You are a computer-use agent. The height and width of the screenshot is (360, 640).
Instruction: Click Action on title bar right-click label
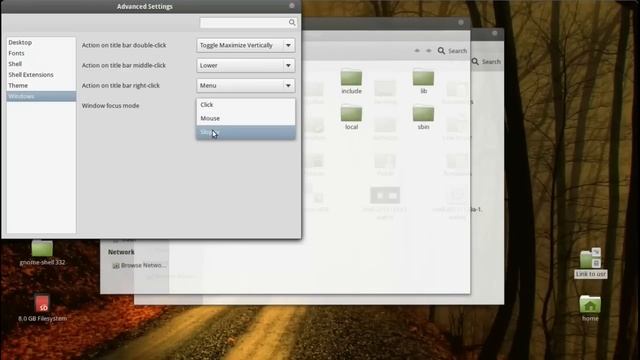click(121, 85)
